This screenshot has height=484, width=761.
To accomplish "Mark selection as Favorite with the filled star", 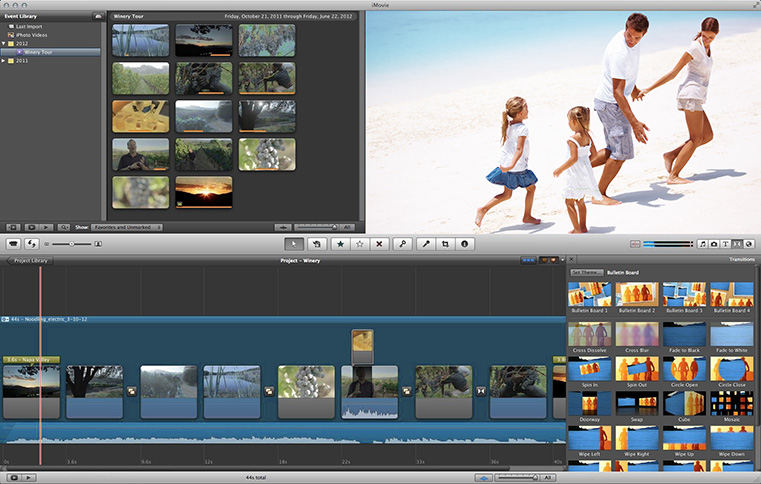I will tap(340, 243).
